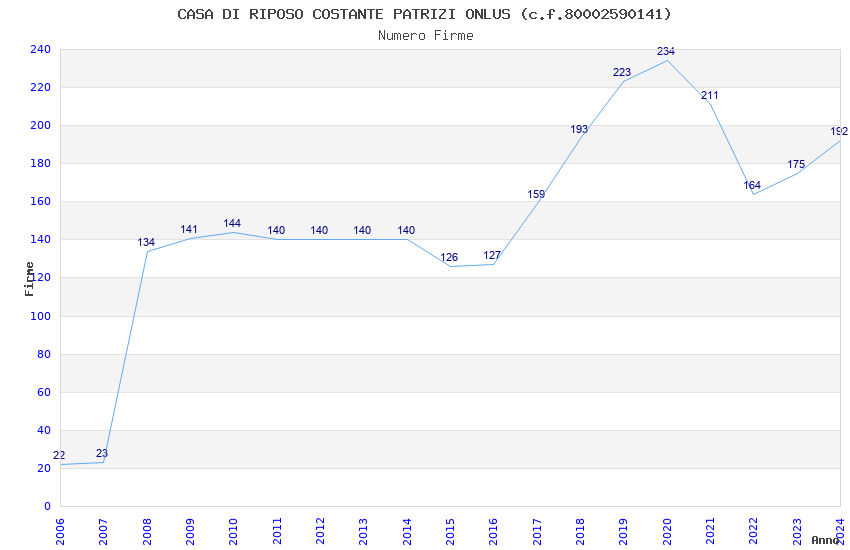This screenshot has height=550, width=850.
Task: Click the 140 data label above 2013
Action: click(x=362, y=230)
